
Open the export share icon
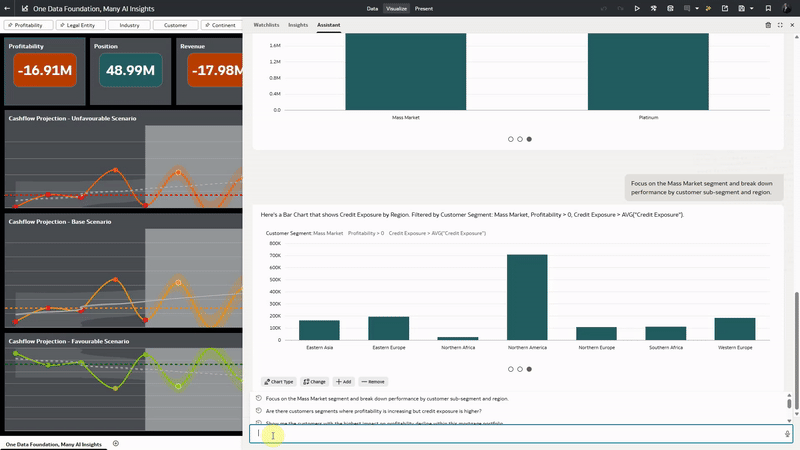click(725, 9)
